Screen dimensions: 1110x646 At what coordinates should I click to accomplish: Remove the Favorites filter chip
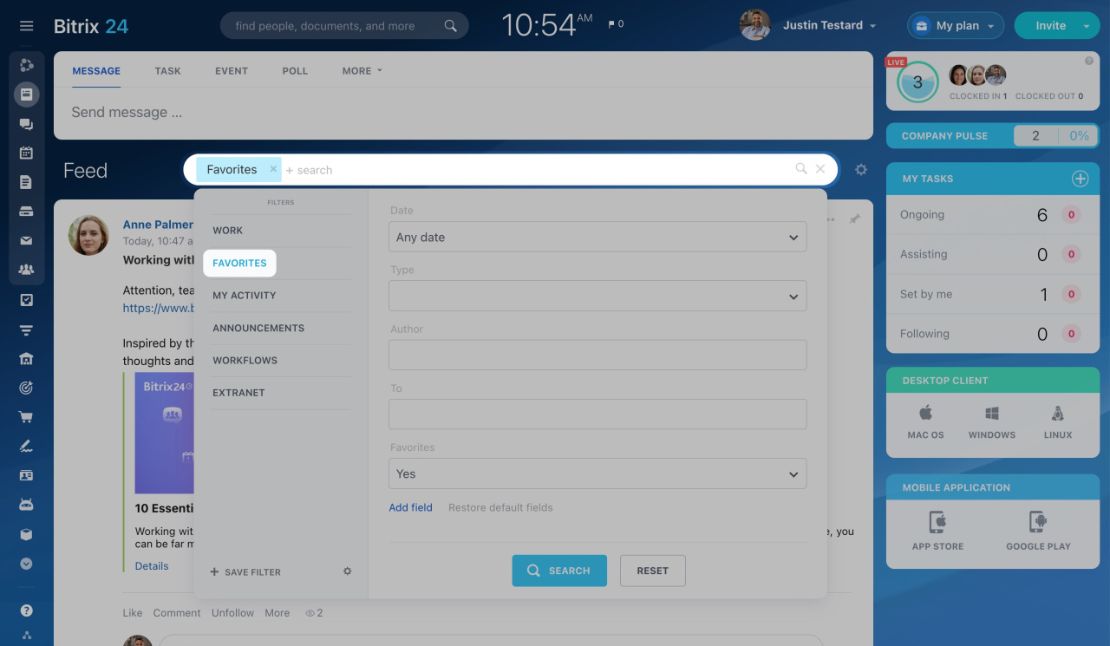[x=273, y=169]
